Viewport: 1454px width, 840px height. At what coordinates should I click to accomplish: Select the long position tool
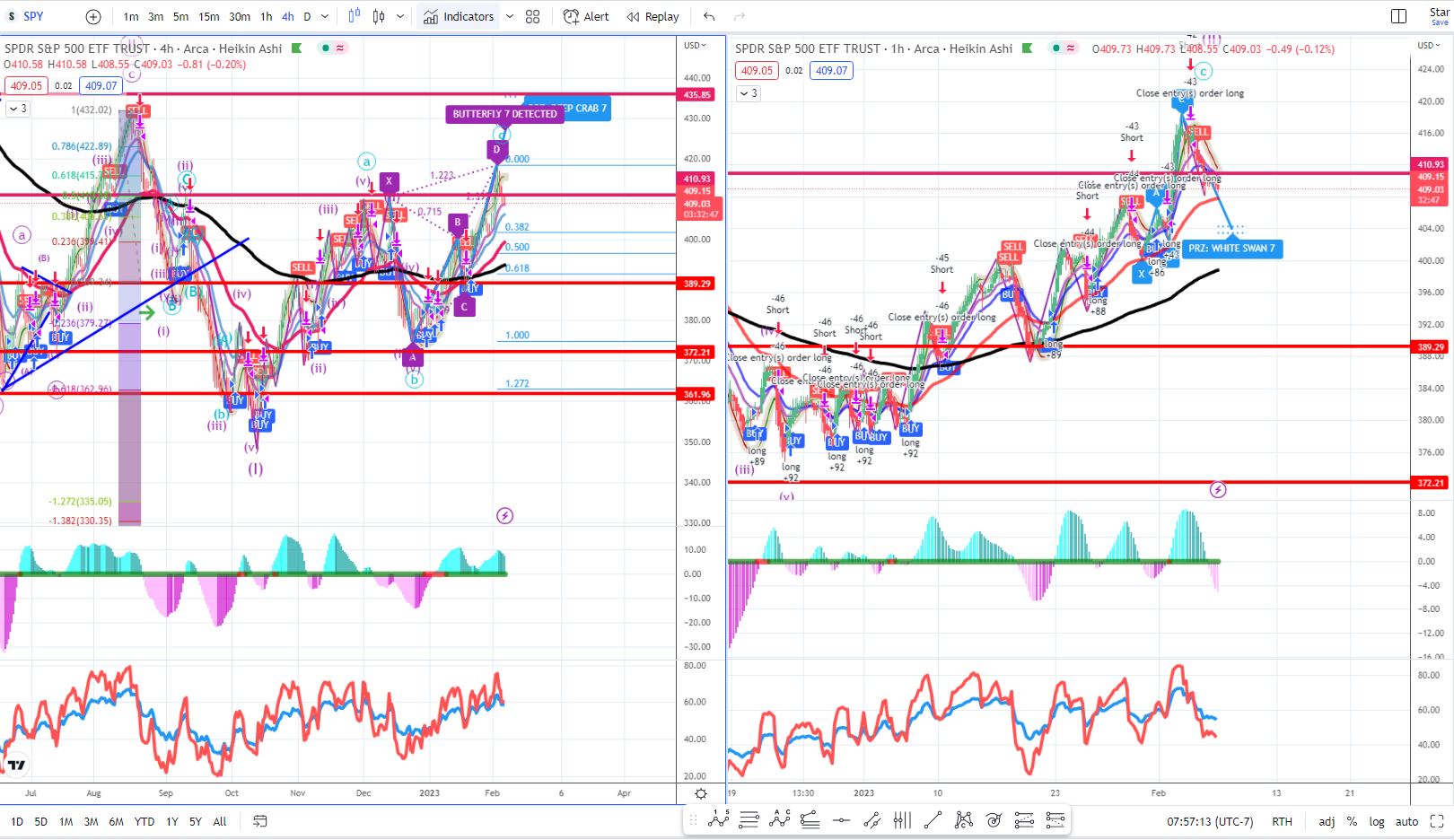(1024, 819)
